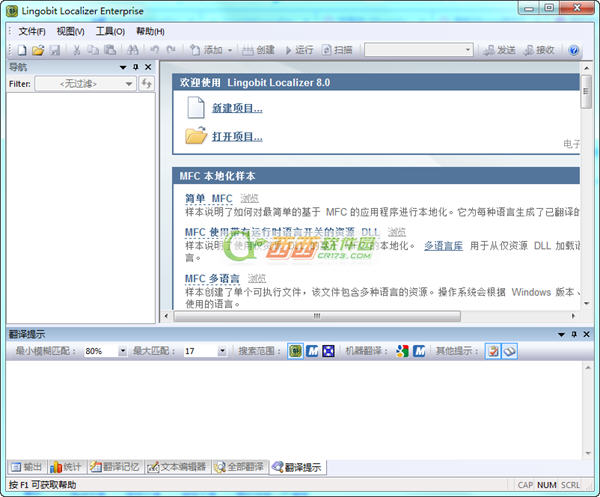Click the horizontal scrollbar right arrow
Viewport: 600px width, 497px height.
(x=573, y=316)
